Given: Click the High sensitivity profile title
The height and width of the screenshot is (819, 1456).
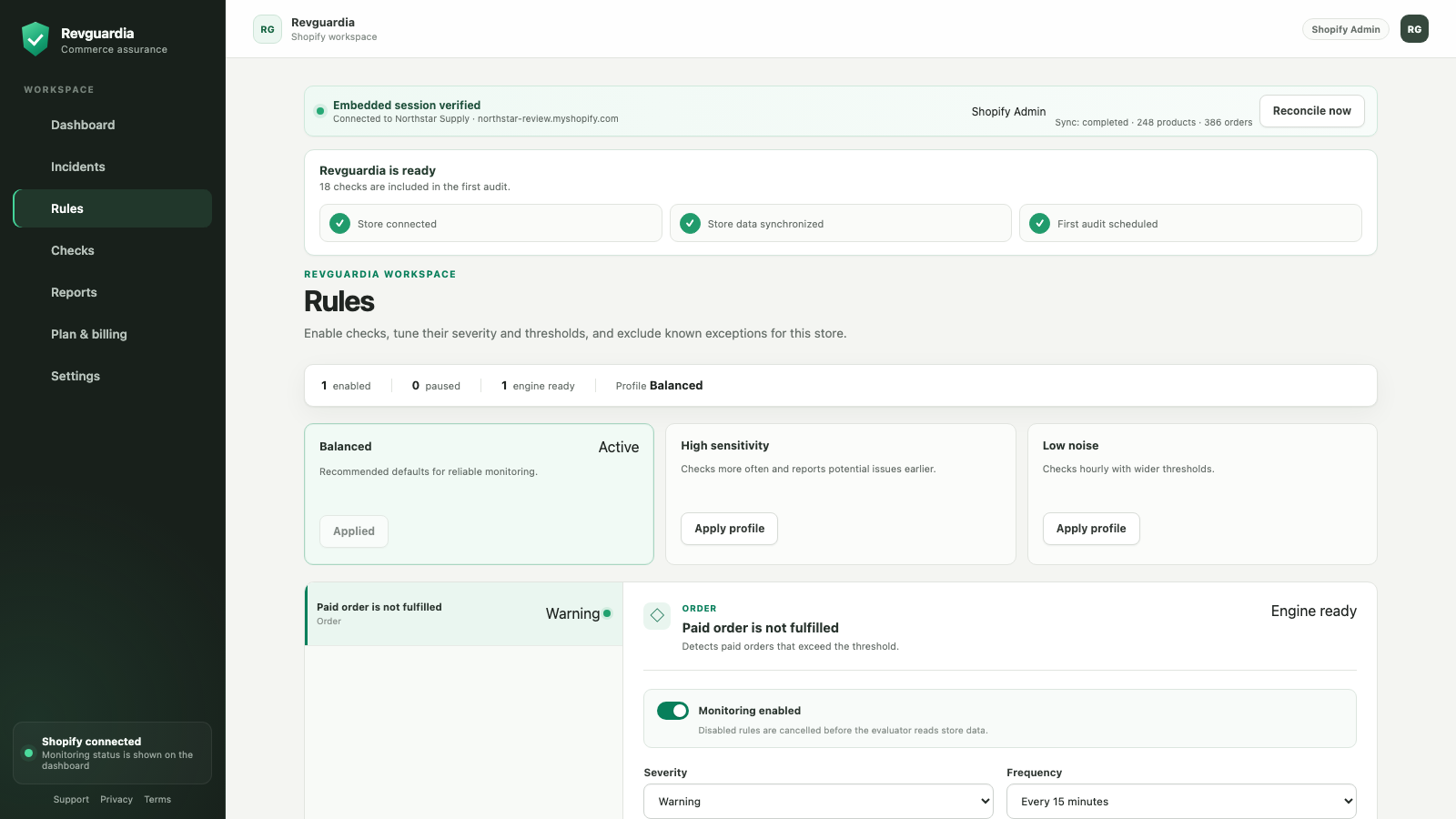Looking at the screenshot, I should 725,446.
